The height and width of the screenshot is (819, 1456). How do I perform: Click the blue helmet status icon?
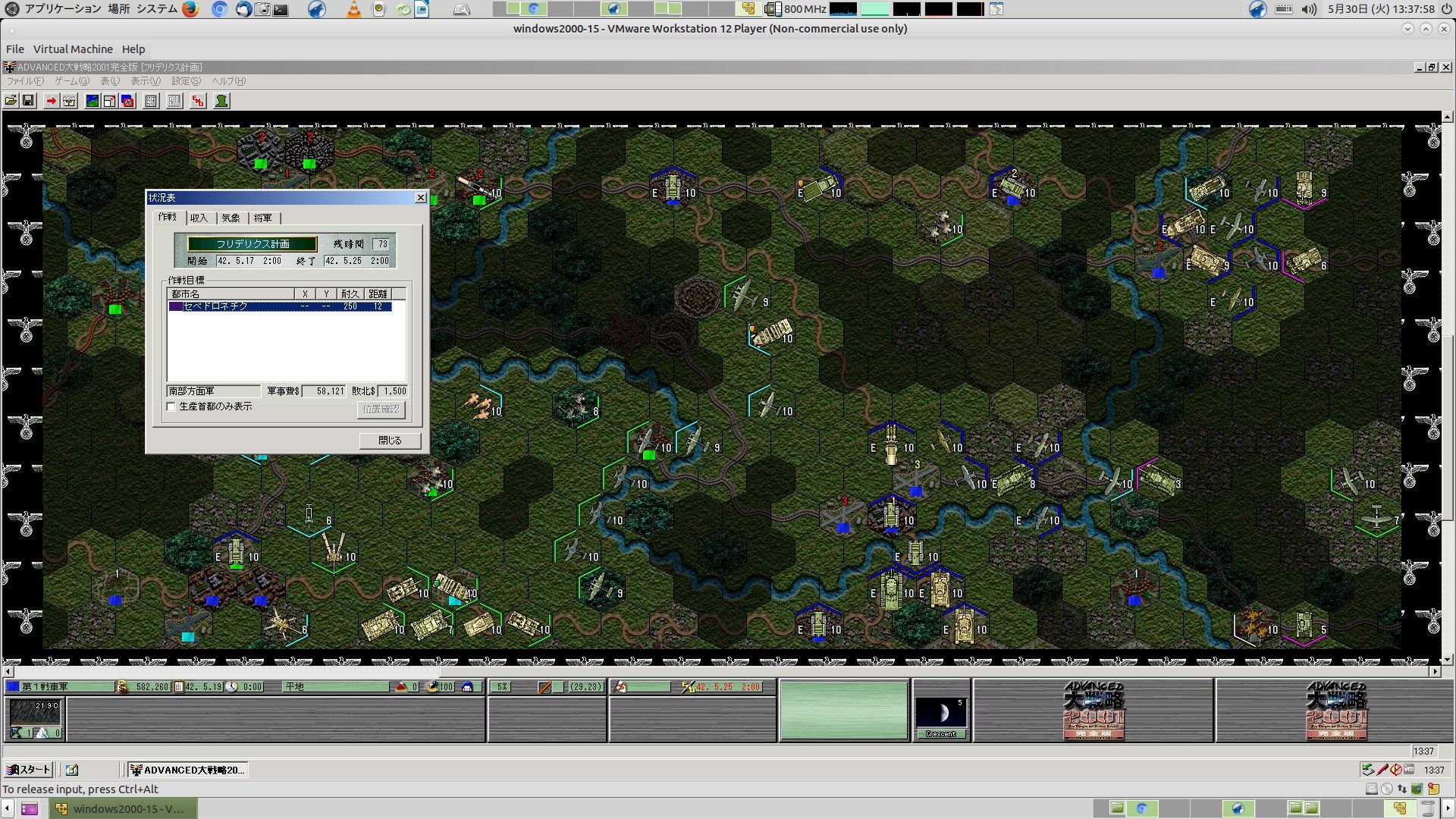(467, 687)
